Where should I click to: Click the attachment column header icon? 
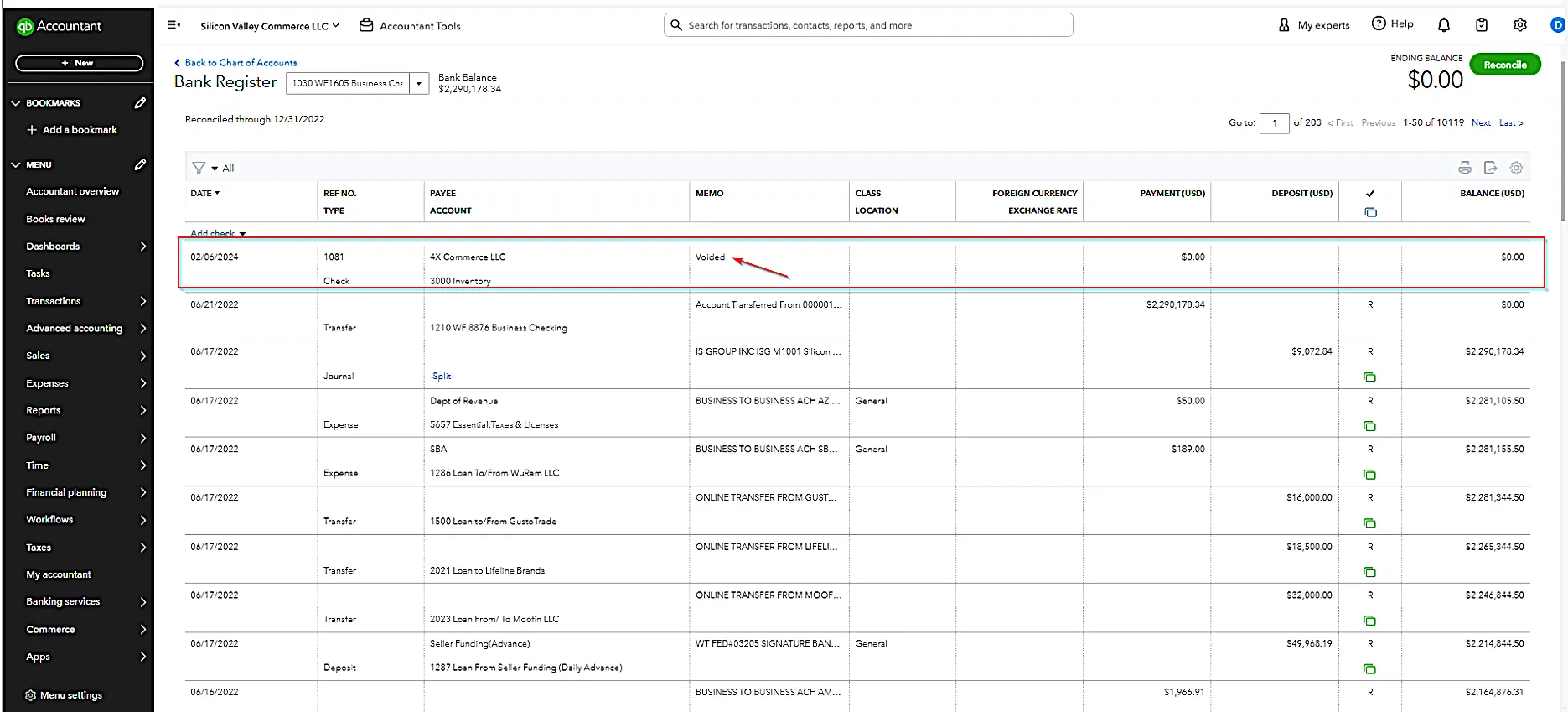pyautogui.click(x=1370, y=212)
